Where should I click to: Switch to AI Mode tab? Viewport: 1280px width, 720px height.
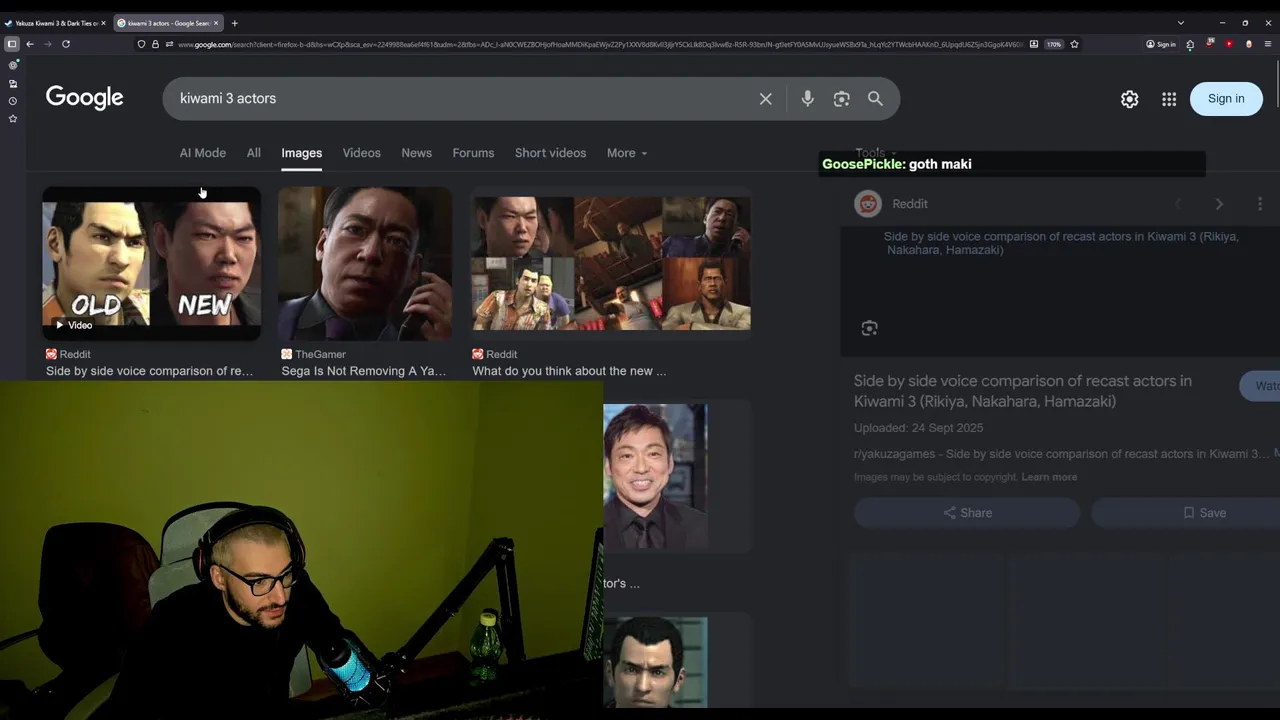pos(203,153)
